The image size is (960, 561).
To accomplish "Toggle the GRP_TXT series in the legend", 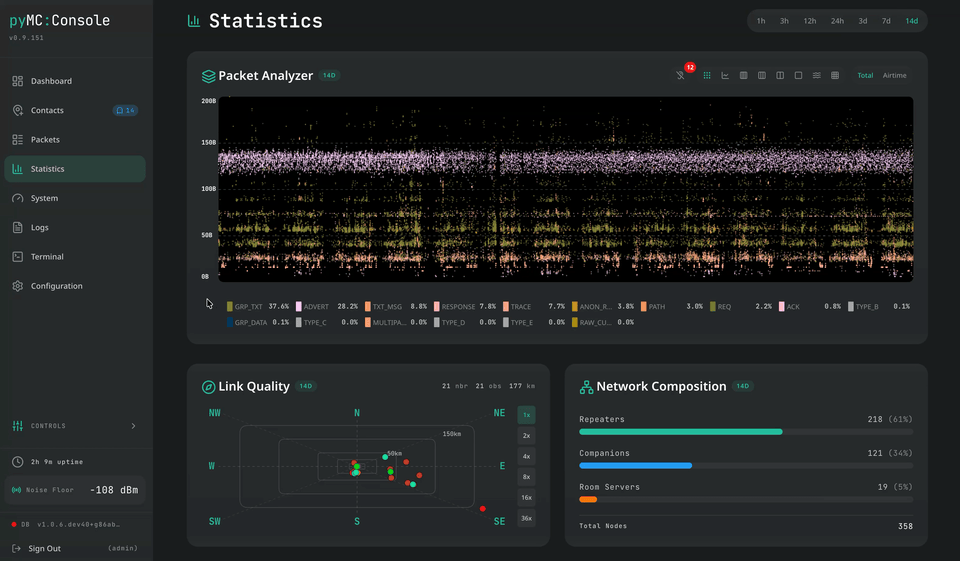I will [x=248, y=307].
